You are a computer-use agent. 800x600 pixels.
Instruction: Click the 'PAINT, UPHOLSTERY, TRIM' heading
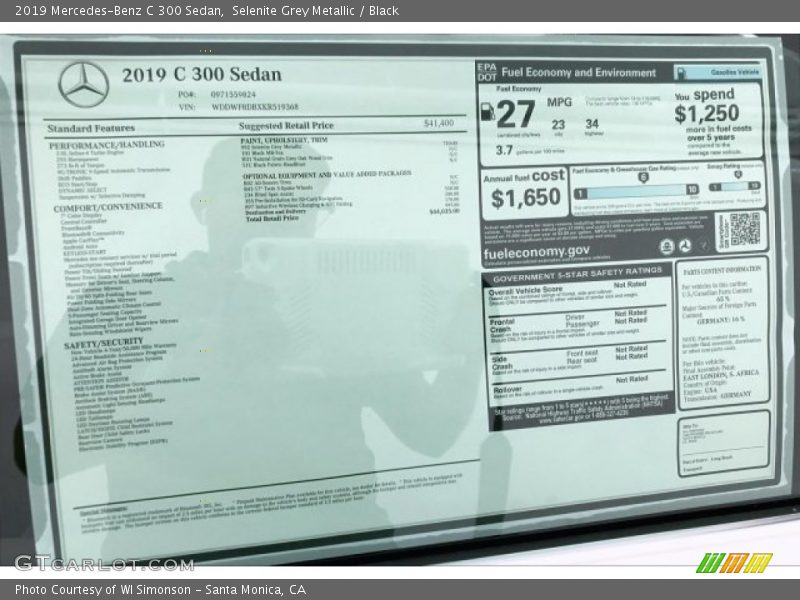click(284, 140)
